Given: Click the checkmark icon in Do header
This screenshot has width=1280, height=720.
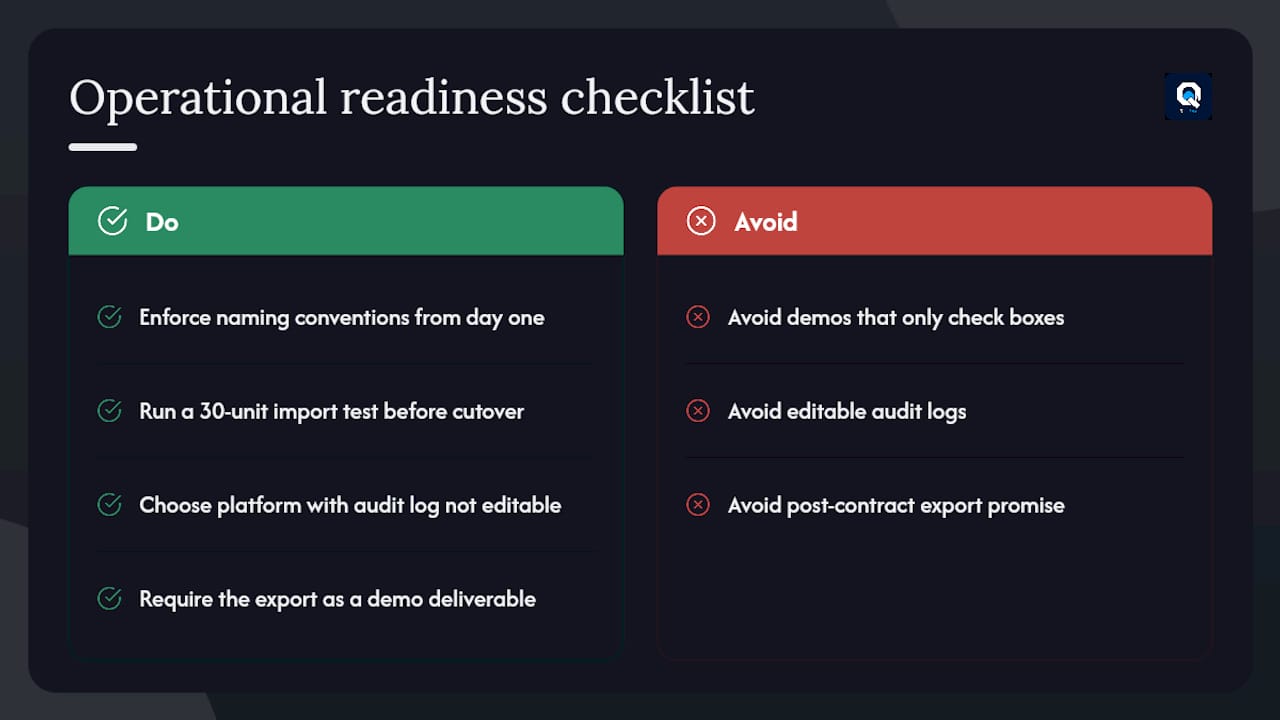Looking at the screenshot, I should point(112,221).
